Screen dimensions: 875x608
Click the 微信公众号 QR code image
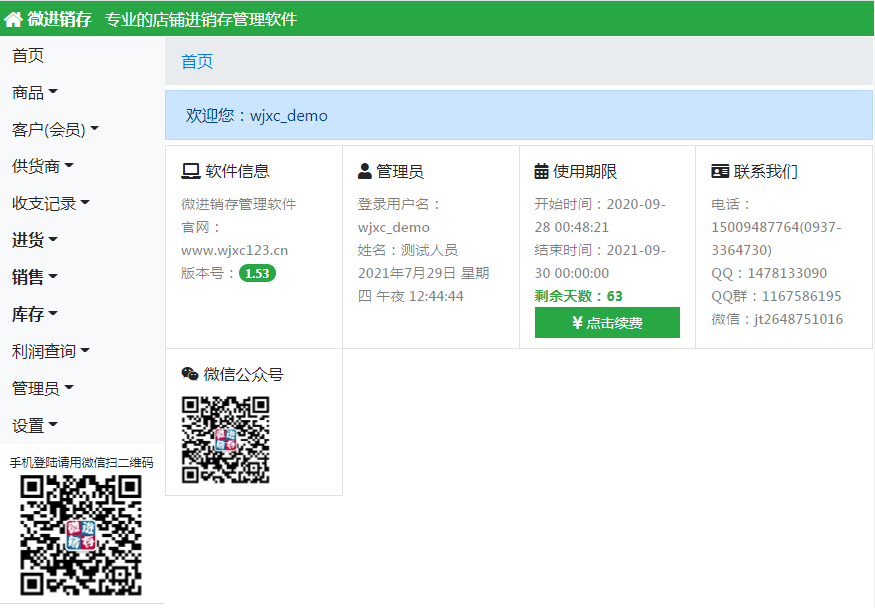(225, 440)
